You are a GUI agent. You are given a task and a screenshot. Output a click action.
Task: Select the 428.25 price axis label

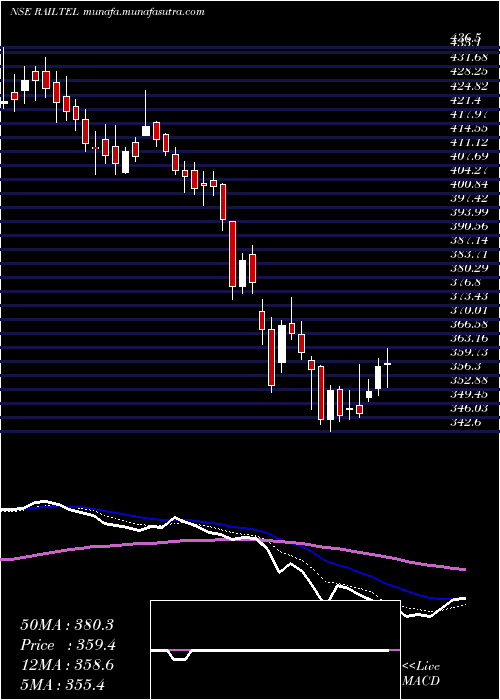coord(471,71)
